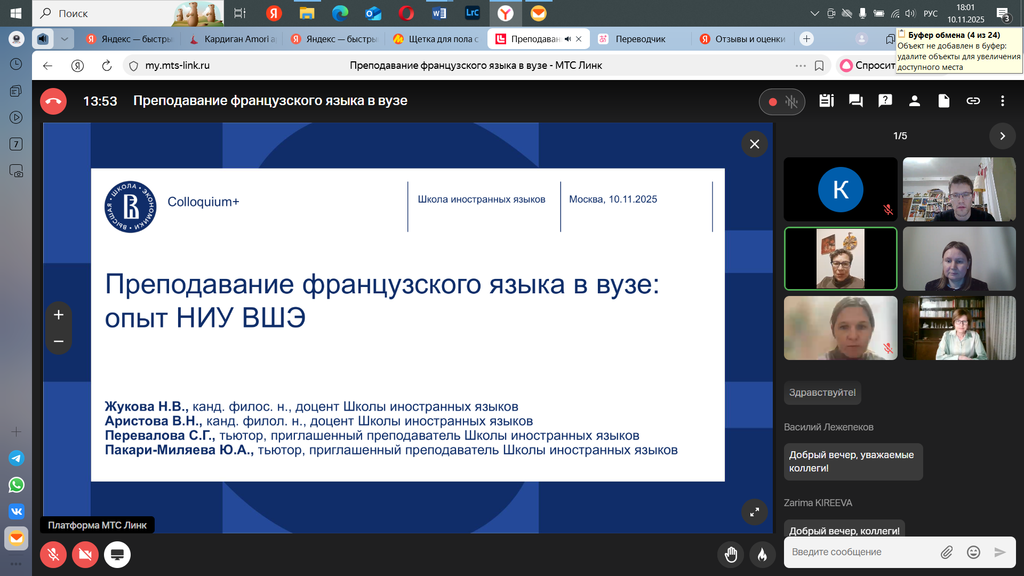Screen dimensions: 1024x576
Task: Go to next page of video participants
Action: pos(1002,136)
